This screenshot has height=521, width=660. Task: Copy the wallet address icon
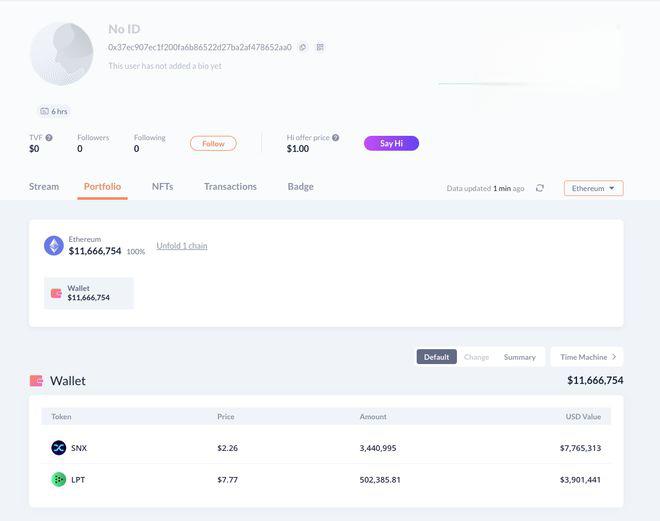(x=303, y=47)
